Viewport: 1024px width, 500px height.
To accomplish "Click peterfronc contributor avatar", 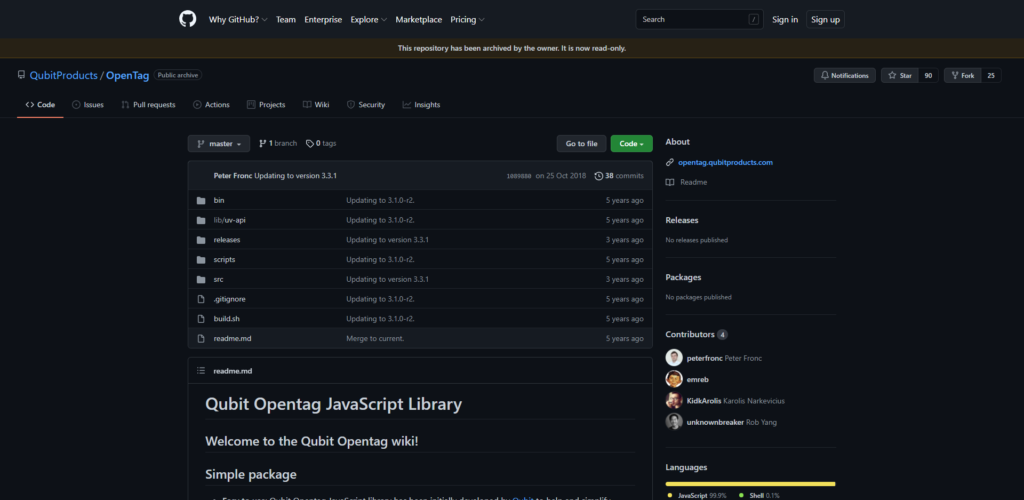I will (x=674, y=358).
